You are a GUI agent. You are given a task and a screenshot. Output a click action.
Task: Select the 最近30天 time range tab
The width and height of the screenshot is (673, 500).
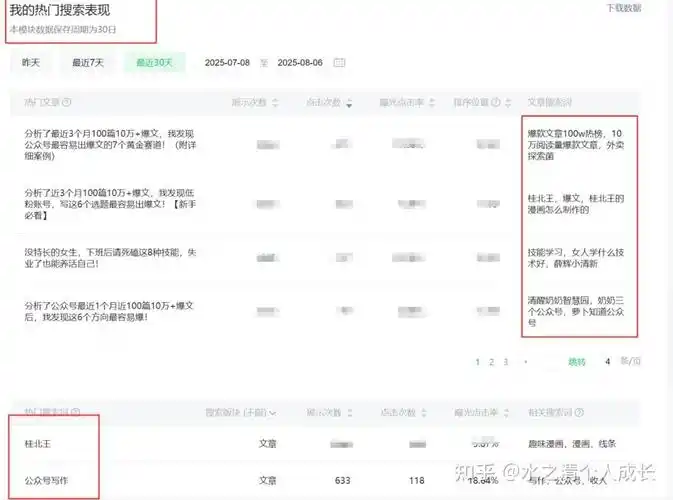(154, 63)
